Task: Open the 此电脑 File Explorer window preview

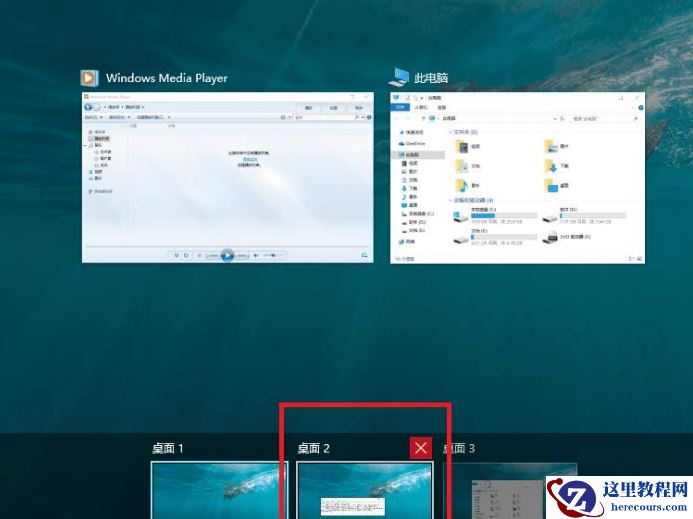Action: [x=518, y=178]
